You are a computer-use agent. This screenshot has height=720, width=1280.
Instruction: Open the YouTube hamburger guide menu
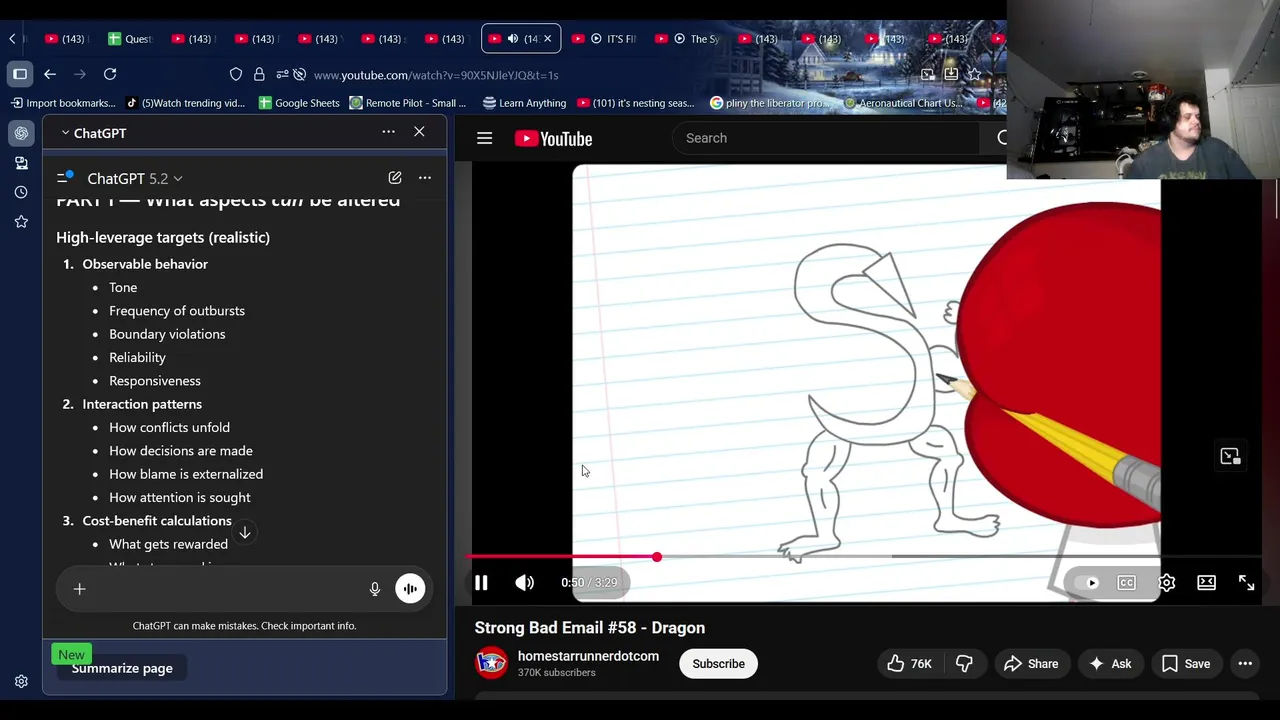484,138
